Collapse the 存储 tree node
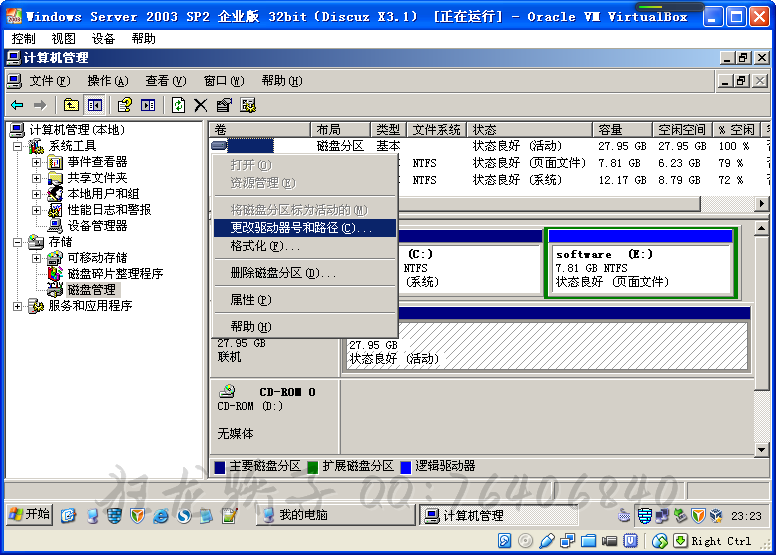This screenshot has width=776, height=555. point(17,242)
